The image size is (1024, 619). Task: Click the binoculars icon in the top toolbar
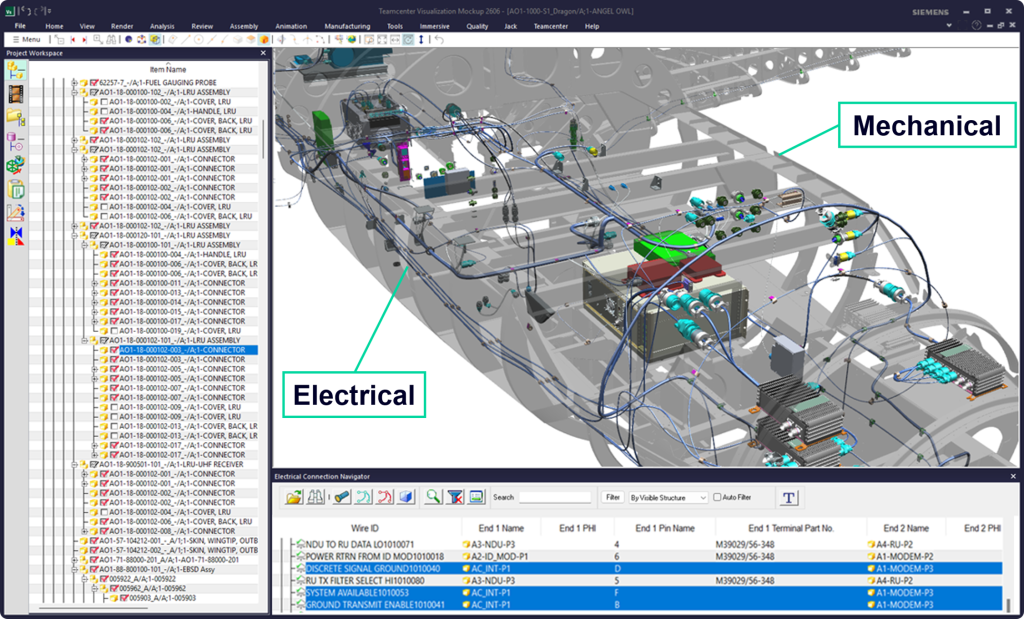[111, 39]
